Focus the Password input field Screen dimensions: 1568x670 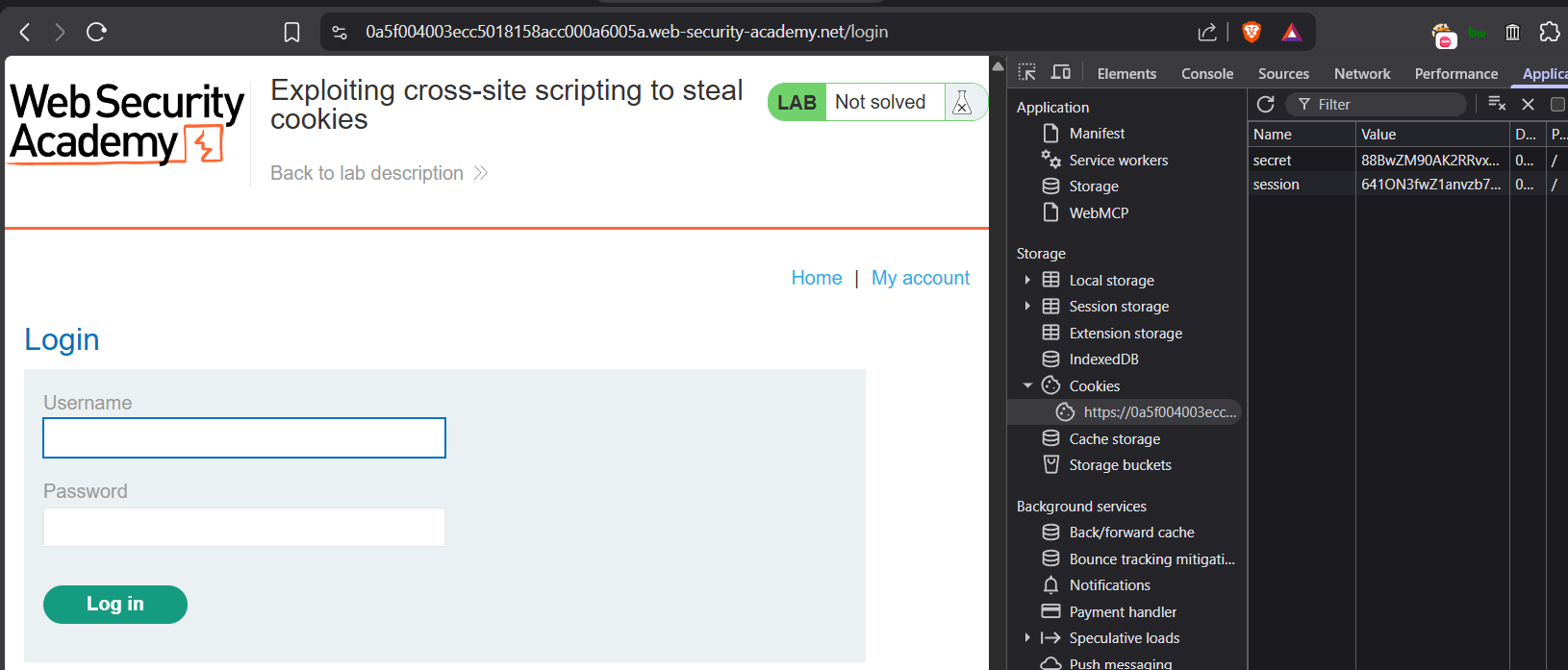click(x=244, y=527)
